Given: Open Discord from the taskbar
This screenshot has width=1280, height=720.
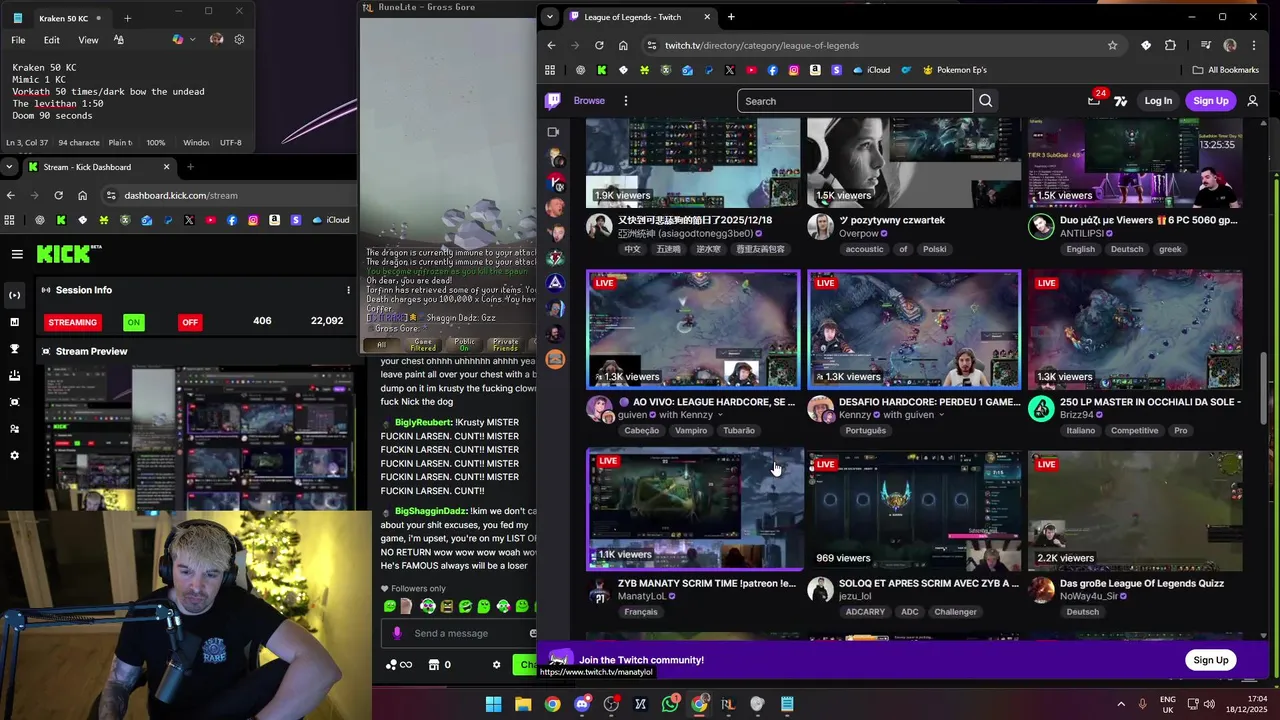Looking at the screenshot, I should click(582, 704).
